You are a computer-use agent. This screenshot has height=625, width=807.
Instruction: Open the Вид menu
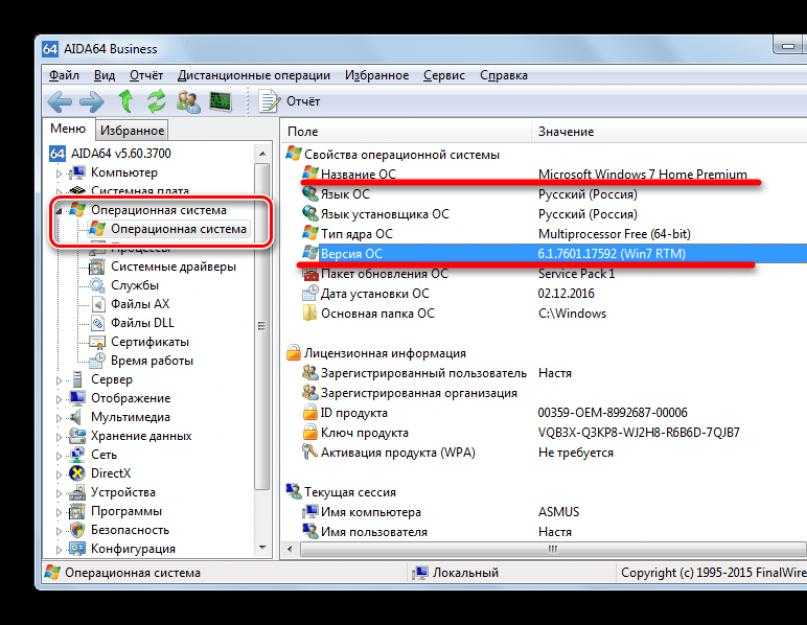[x=104, y=76]
